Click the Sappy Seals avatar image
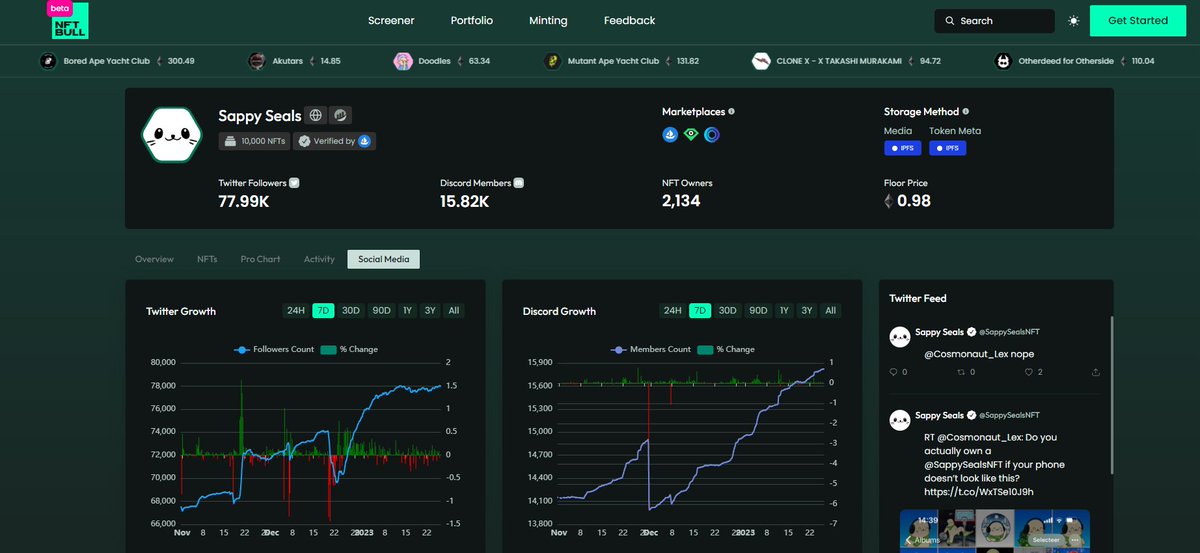 click(173, 133)
